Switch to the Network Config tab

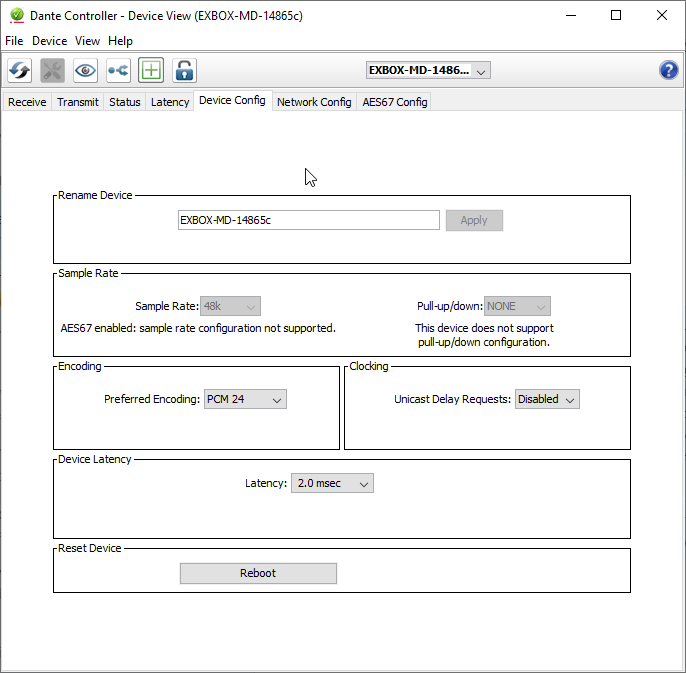point(314,102)
